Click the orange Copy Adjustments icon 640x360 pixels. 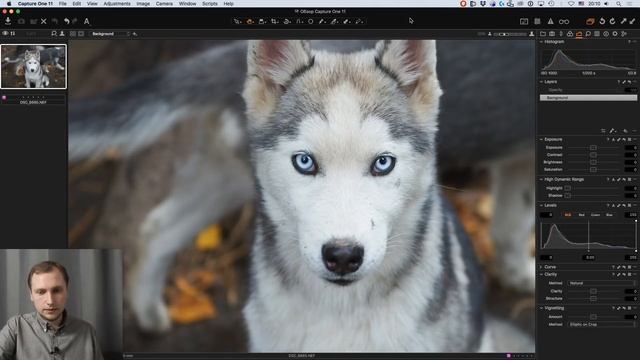(590, 21)
